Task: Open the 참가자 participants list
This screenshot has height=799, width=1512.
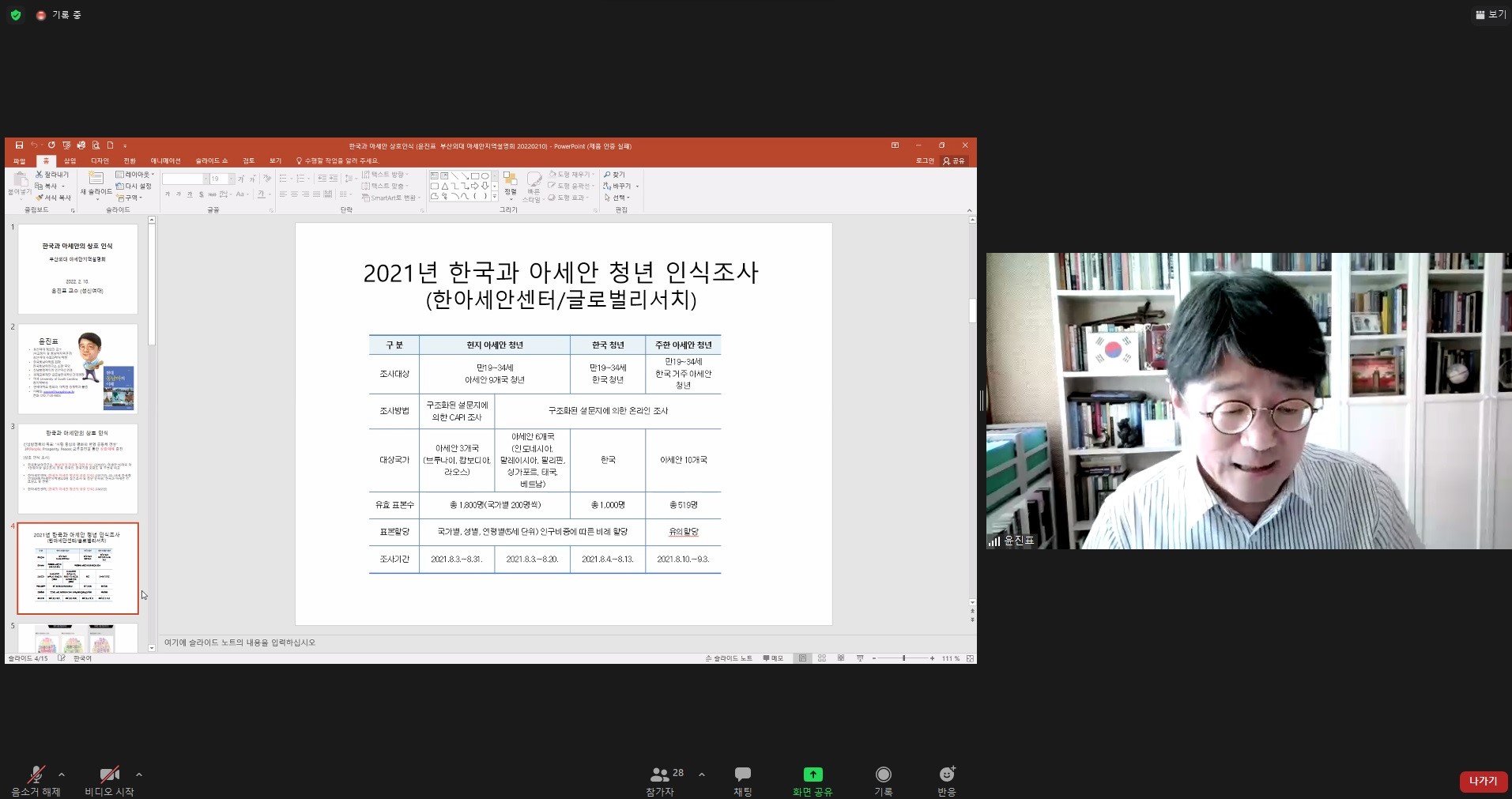Action: point(660,775)
